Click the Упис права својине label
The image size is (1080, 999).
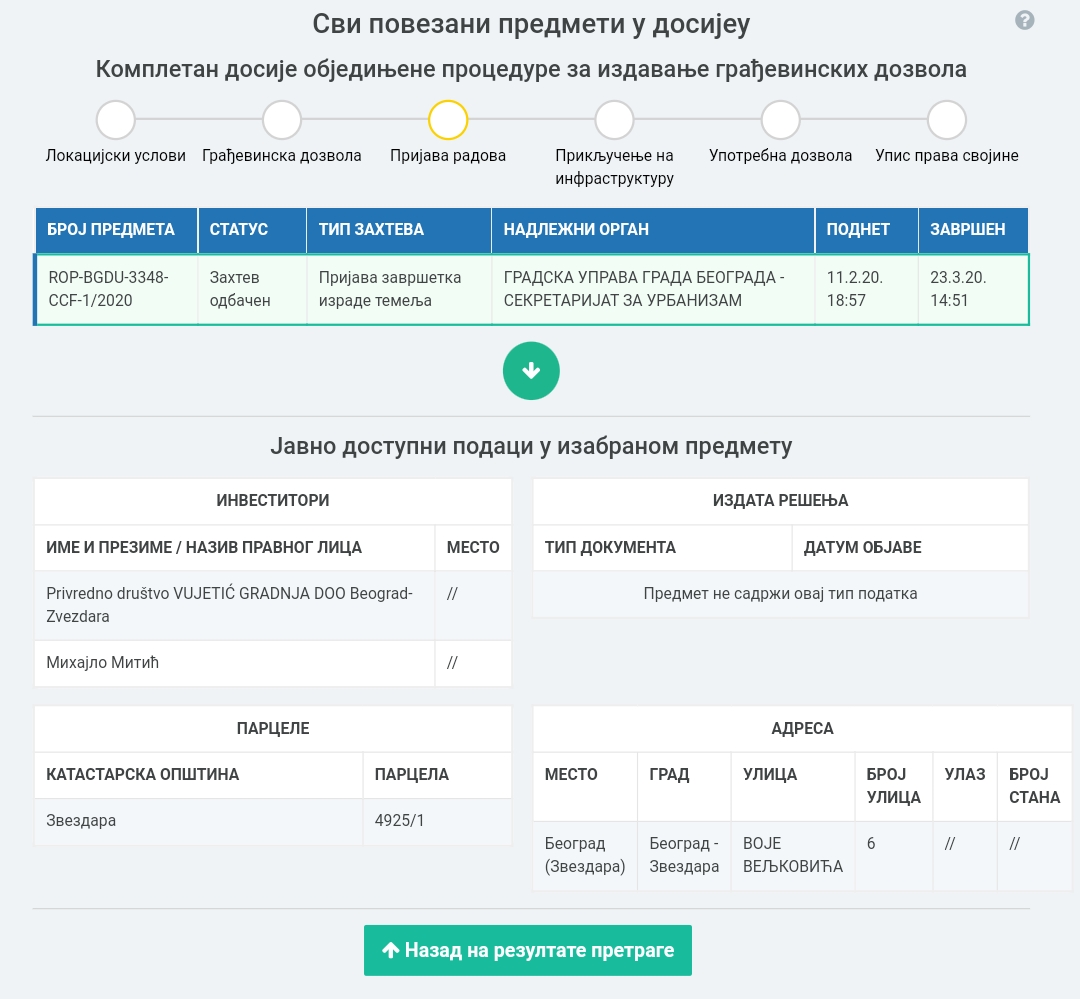click(947, 156)
